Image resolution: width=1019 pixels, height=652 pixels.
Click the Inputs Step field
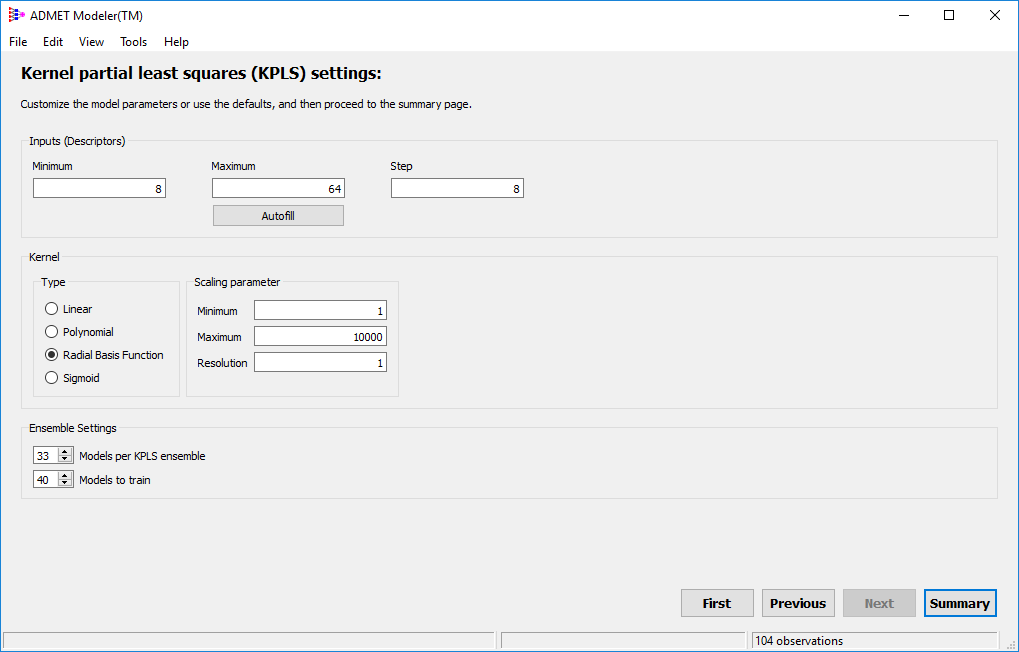click(x=457, y=189)
